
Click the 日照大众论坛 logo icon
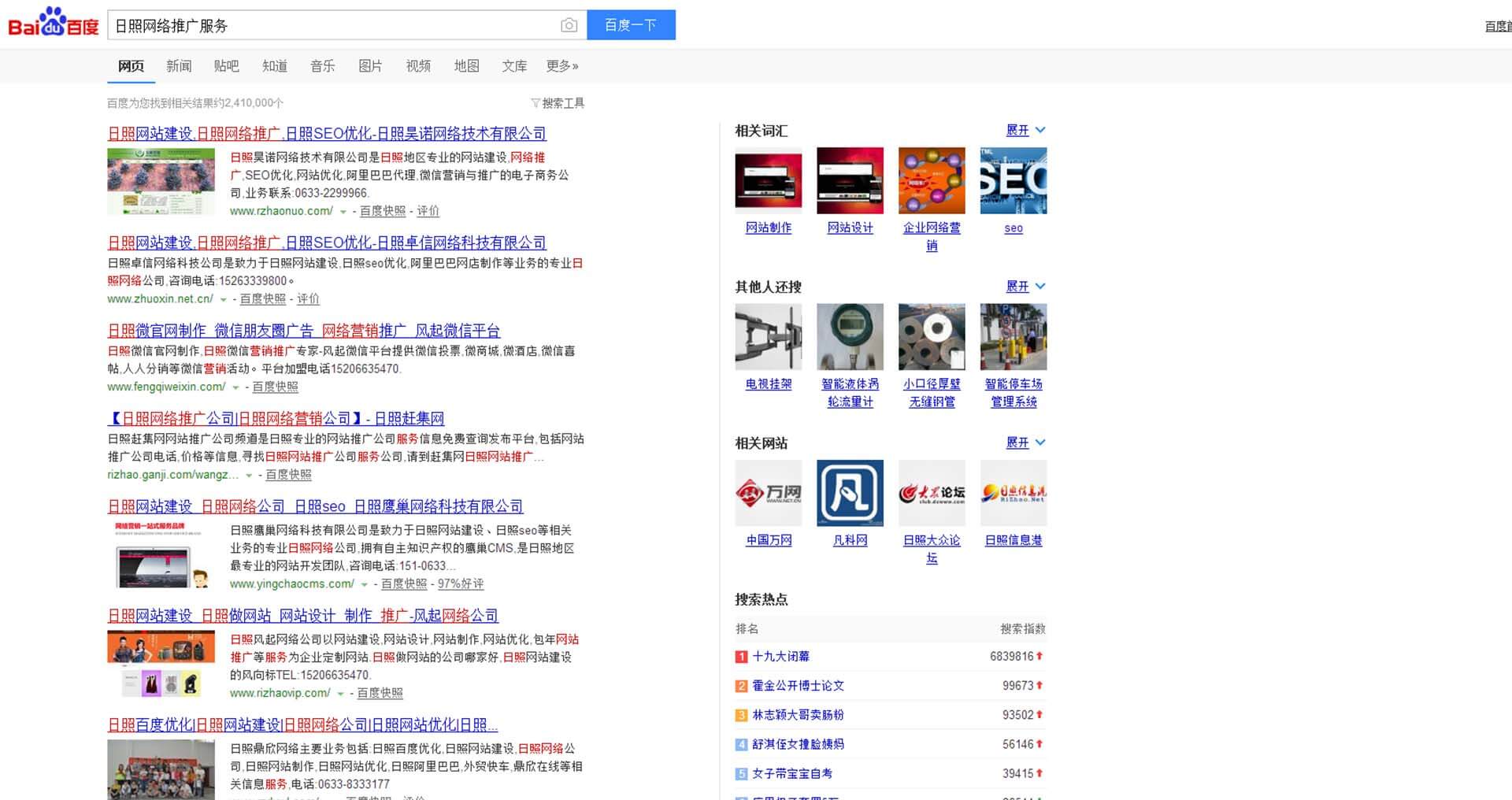tap(932, 493)
